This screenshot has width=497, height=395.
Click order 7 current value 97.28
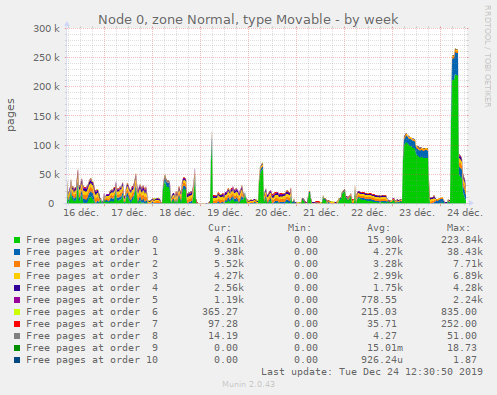coord(223,324)
